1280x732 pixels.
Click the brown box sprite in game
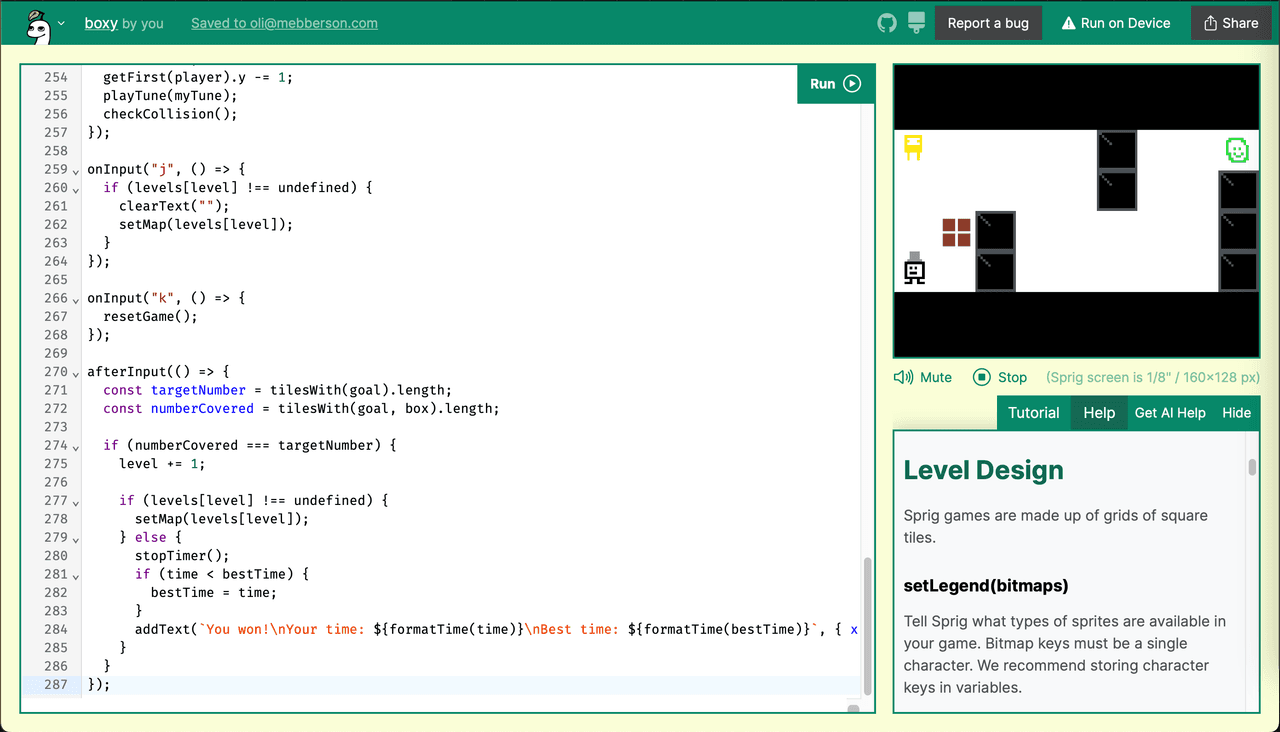click(956, 233)
